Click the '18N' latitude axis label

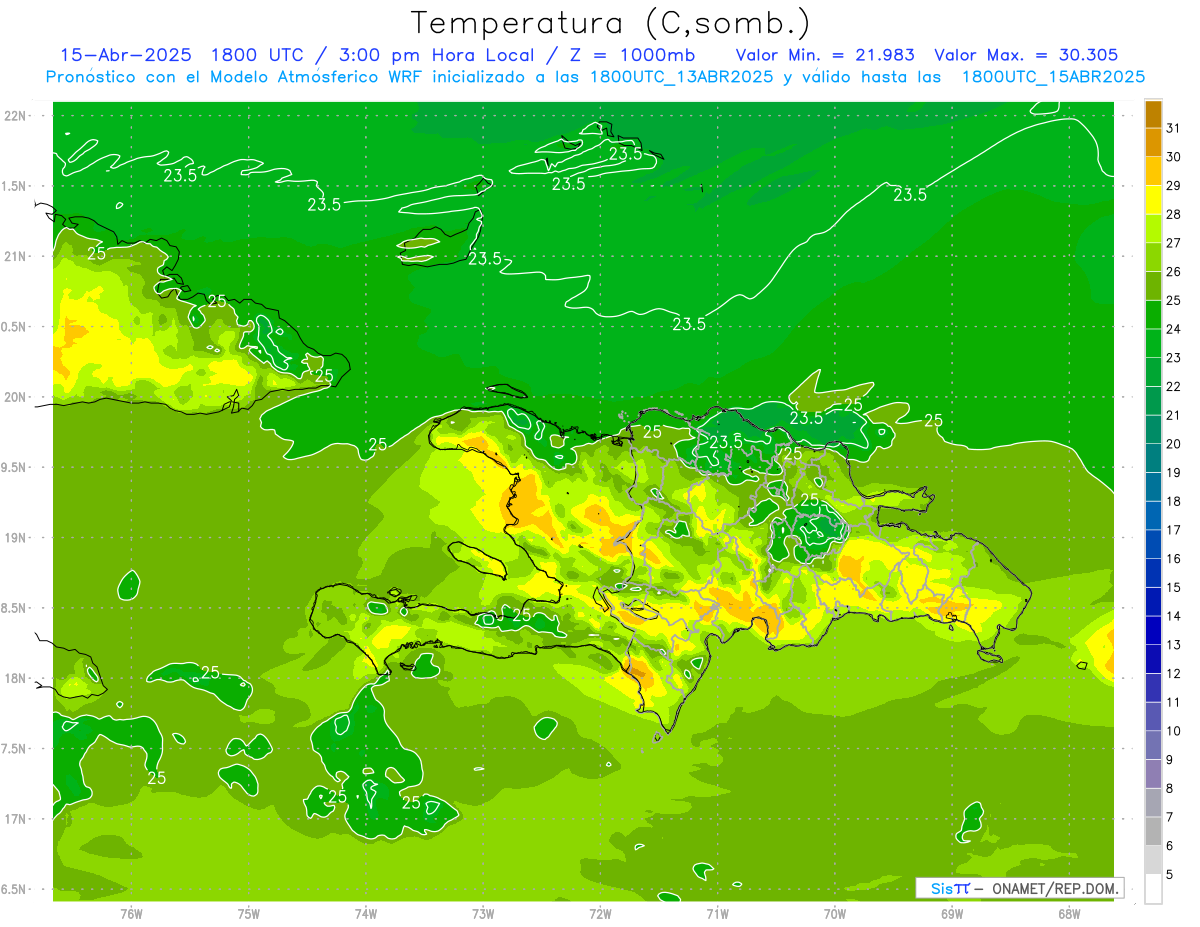(15, 678)
